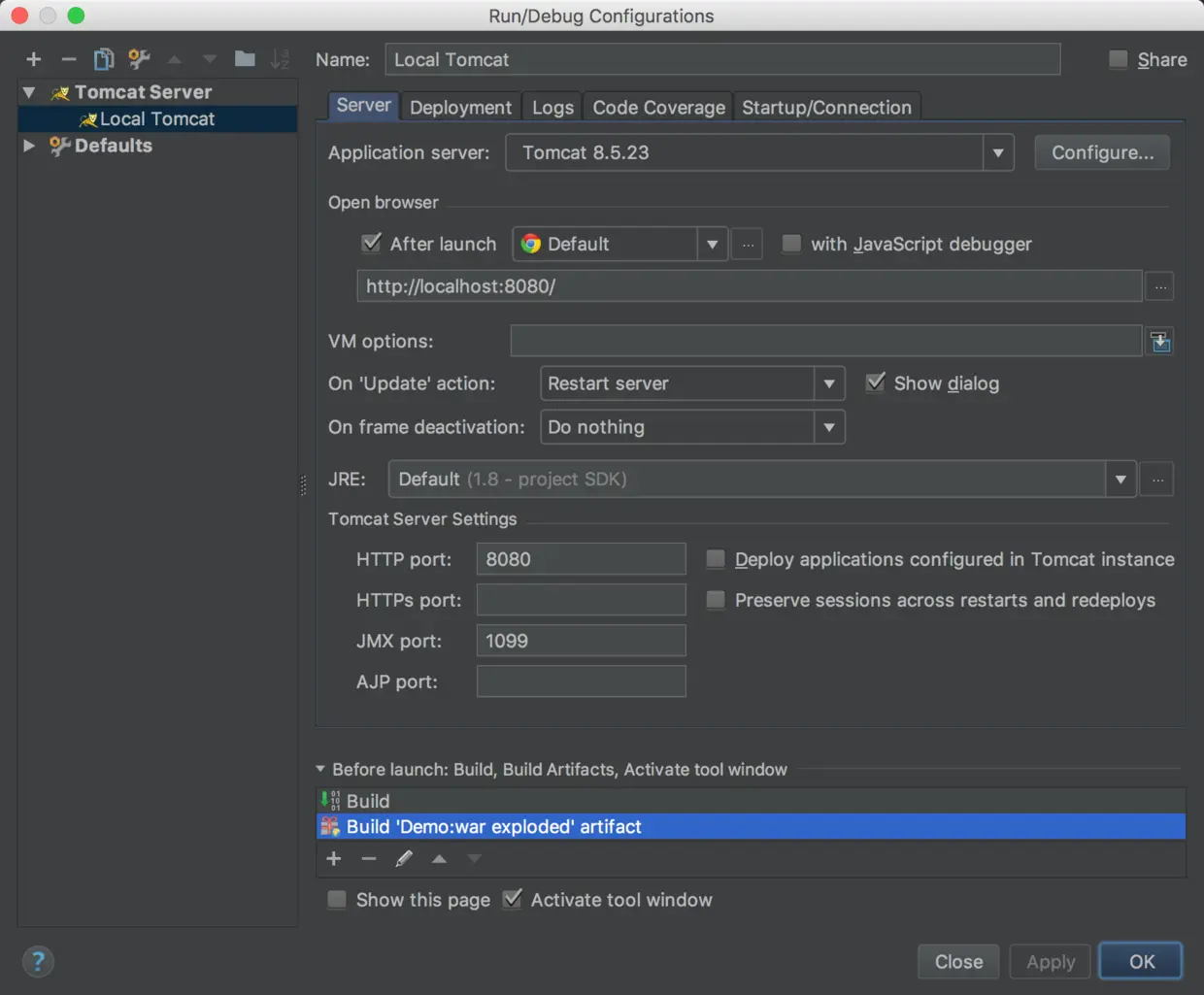Enable Preserve sessions across restarts and redeploys
The height and width of the screenshot is (995, 1204).
click(716, 600)
